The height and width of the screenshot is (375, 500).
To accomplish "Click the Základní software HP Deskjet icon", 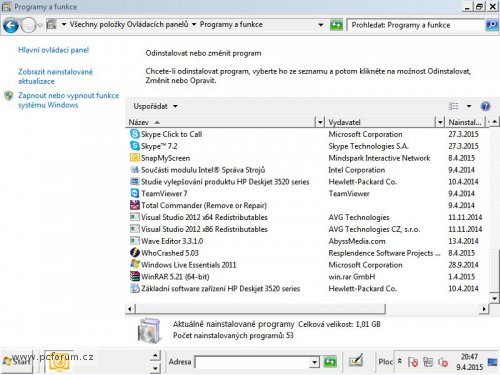I will 134,288.
